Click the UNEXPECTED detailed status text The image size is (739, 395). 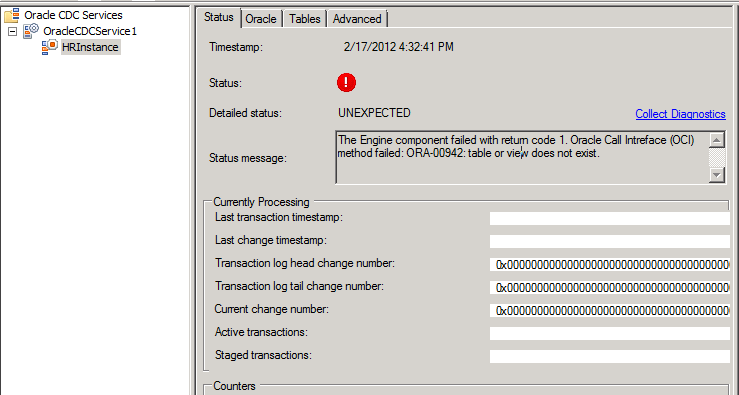(374, 113)
